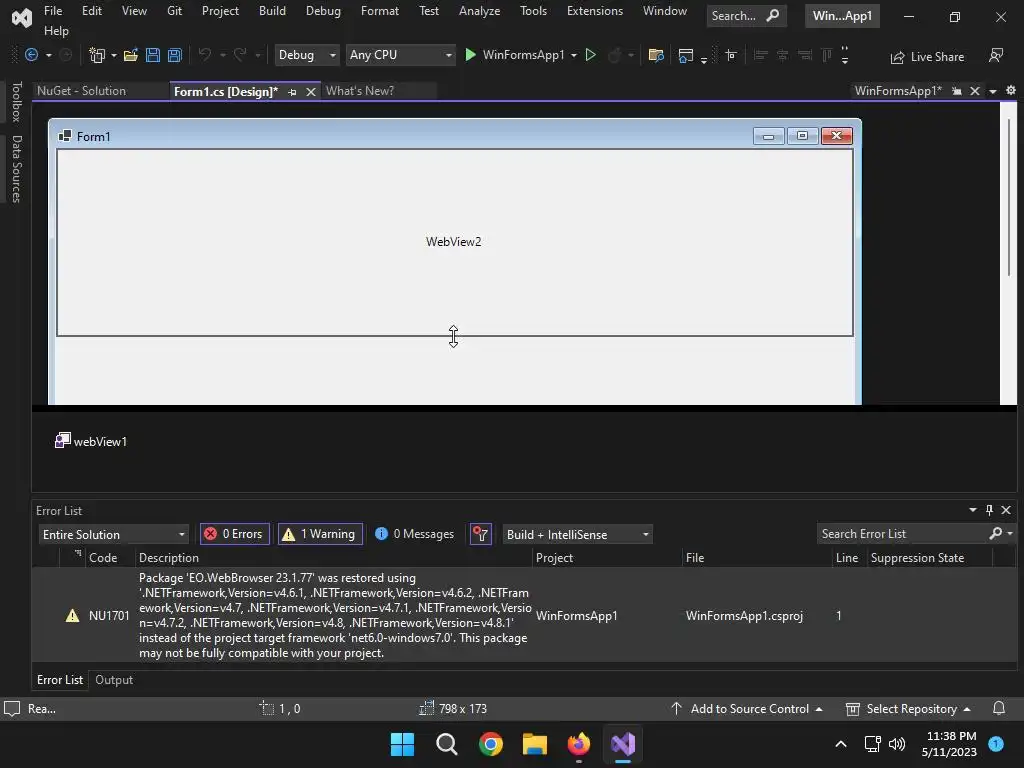Click the tab settings gear icon
1024x768 pixels.
click(1011, 91)
